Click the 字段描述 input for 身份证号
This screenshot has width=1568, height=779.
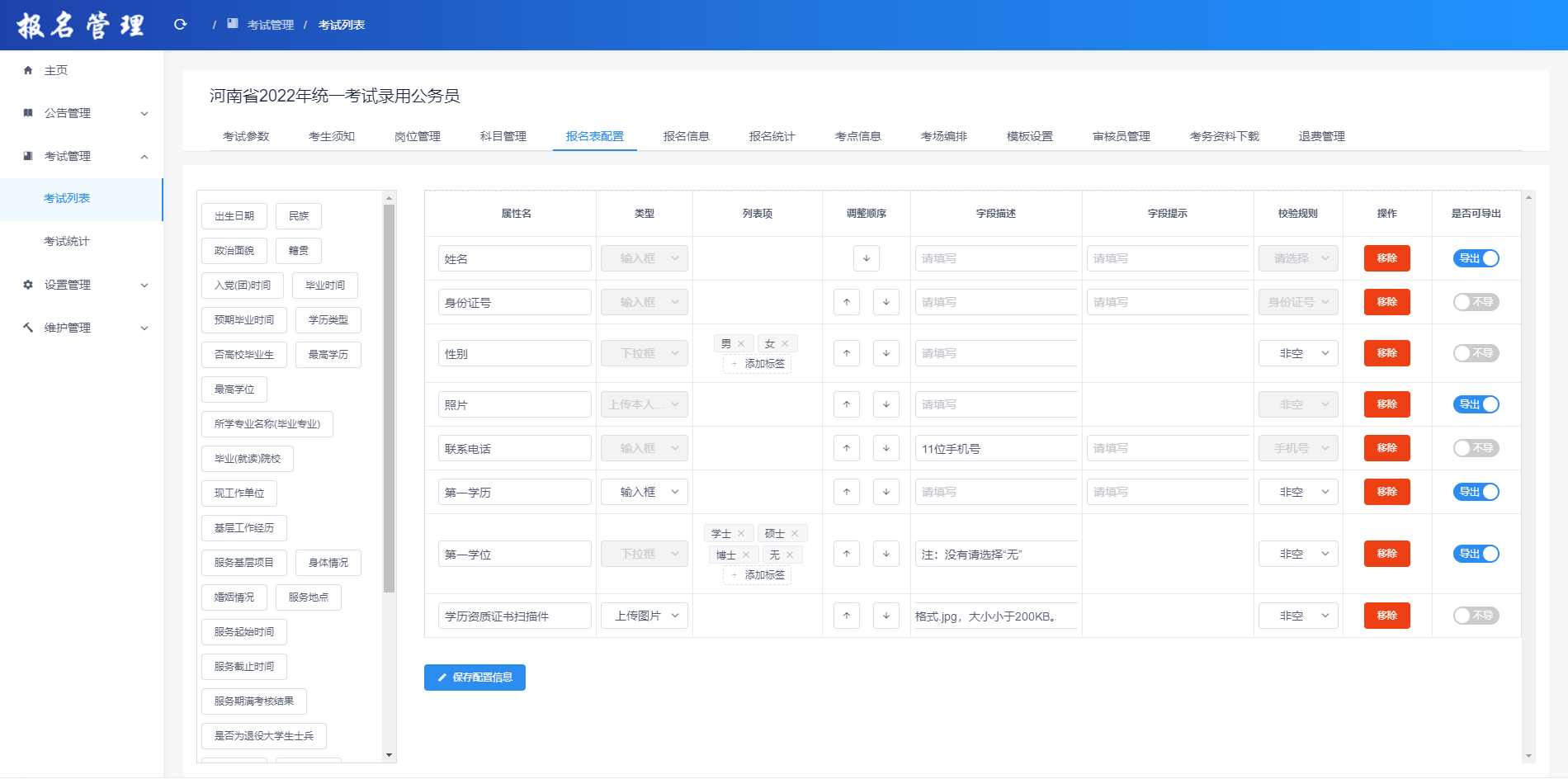click(995, 302)
